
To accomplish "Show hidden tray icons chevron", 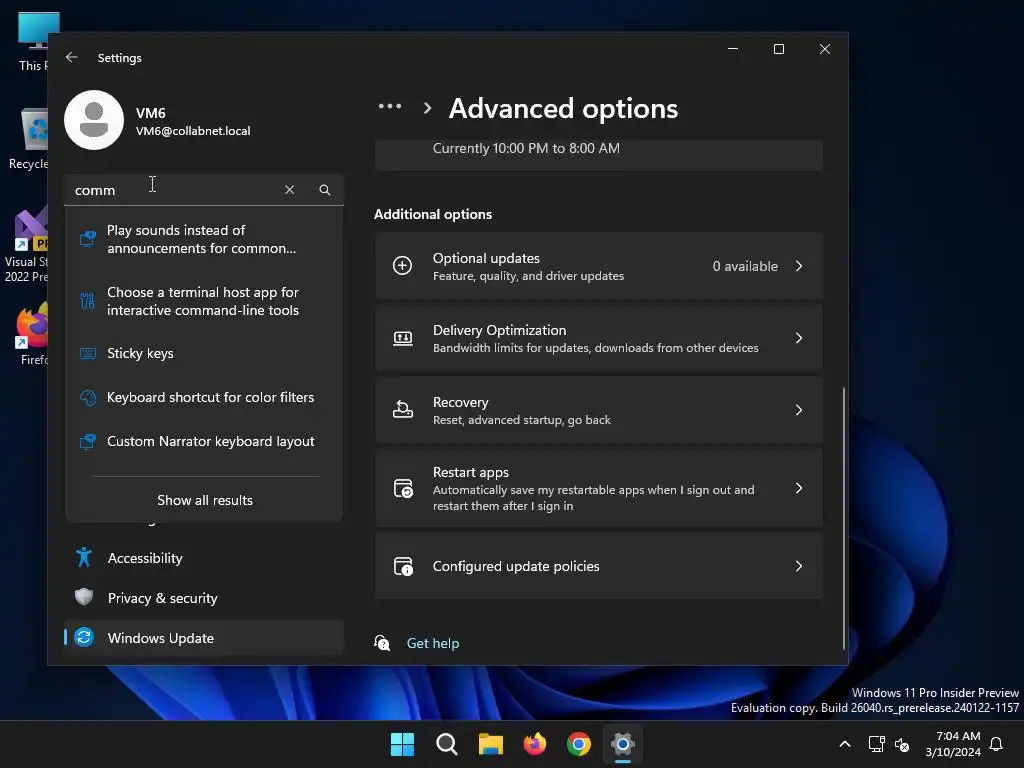I will tap(844, 744).
